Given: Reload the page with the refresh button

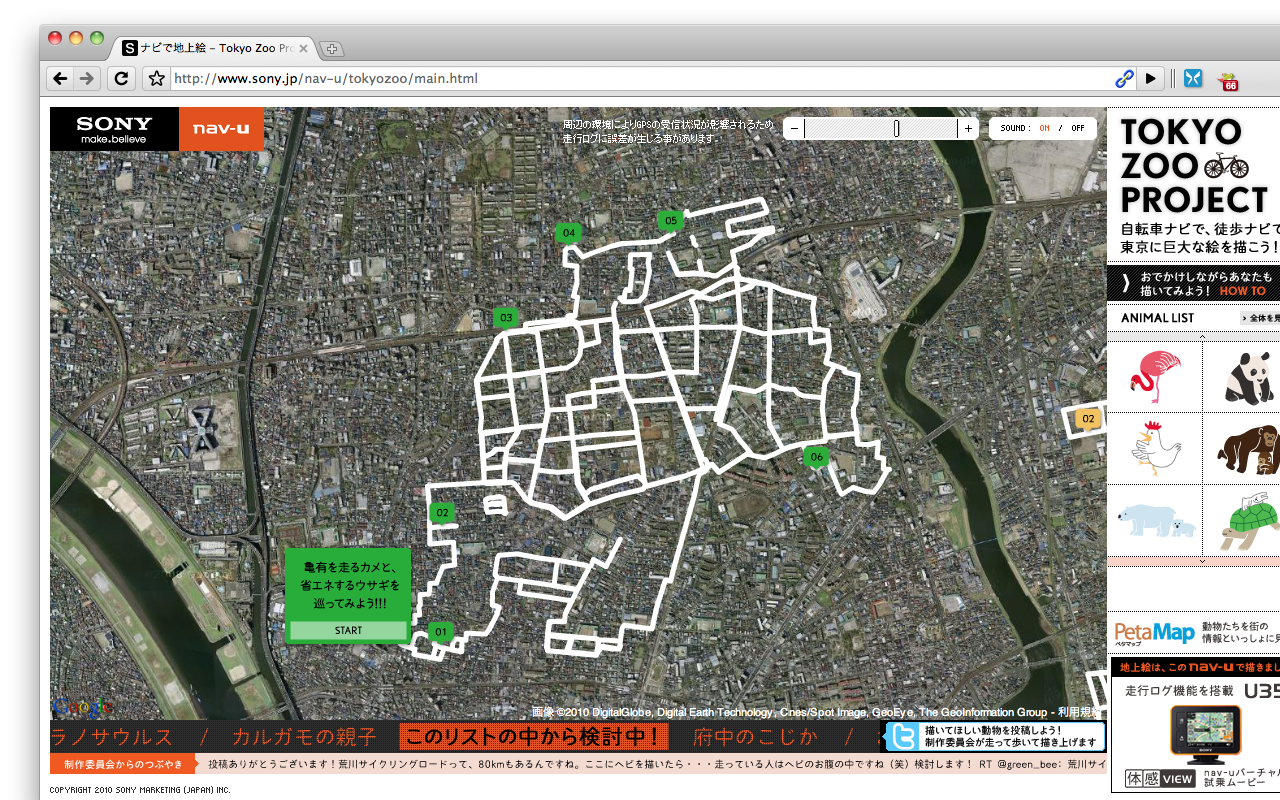Looking at the screenshot, I should (121, 78).
